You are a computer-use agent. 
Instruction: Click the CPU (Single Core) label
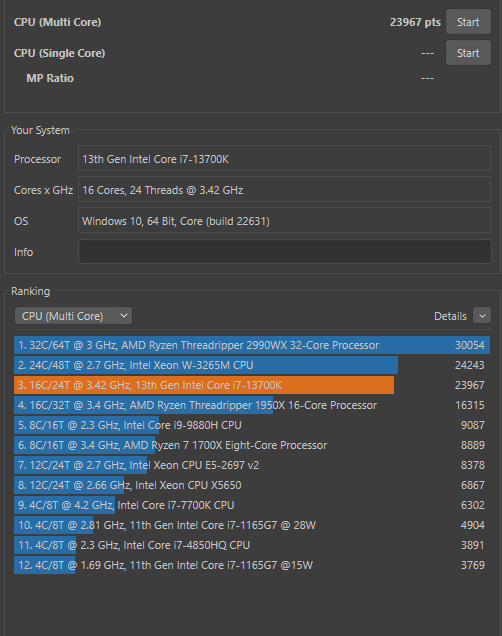point(60,53)
